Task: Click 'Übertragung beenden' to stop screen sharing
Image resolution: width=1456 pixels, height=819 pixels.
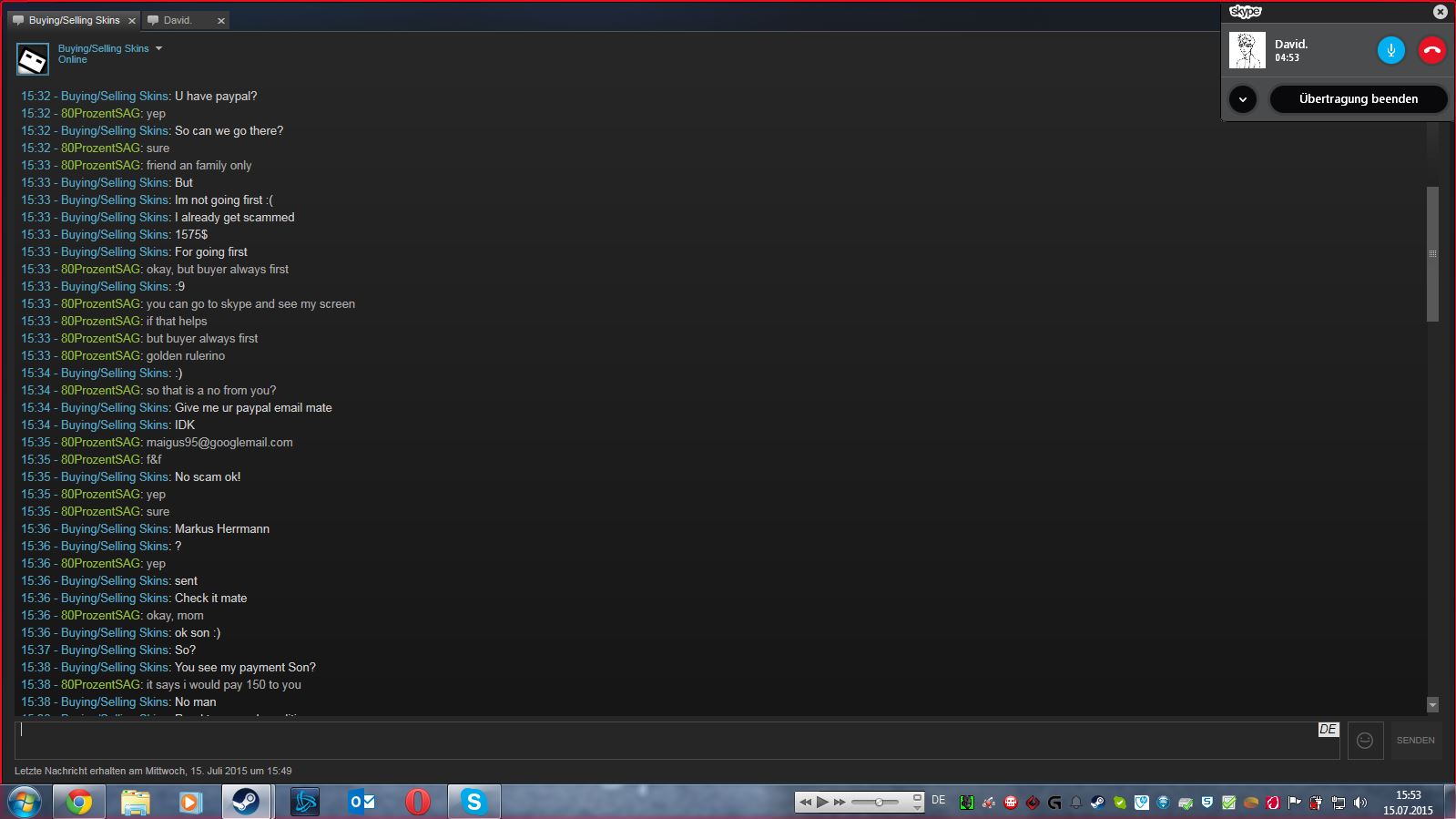Action: [x=1358, y=99]
